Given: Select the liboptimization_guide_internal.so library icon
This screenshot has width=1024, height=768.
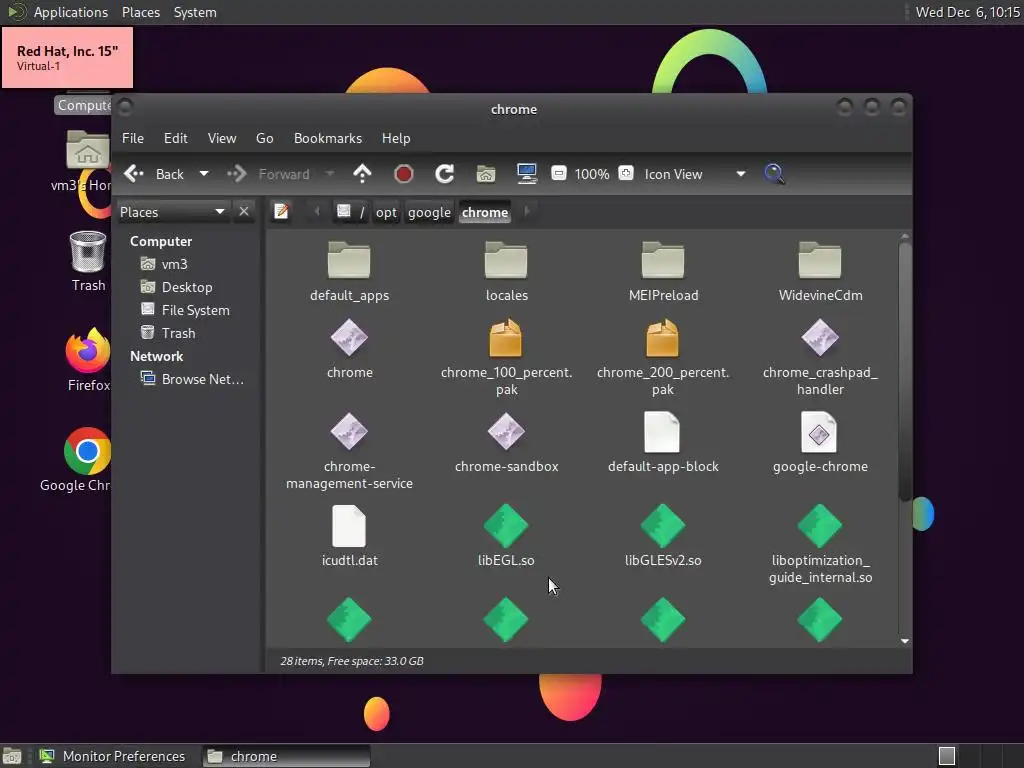Looking at the screenshot, I should pos(820,525).
